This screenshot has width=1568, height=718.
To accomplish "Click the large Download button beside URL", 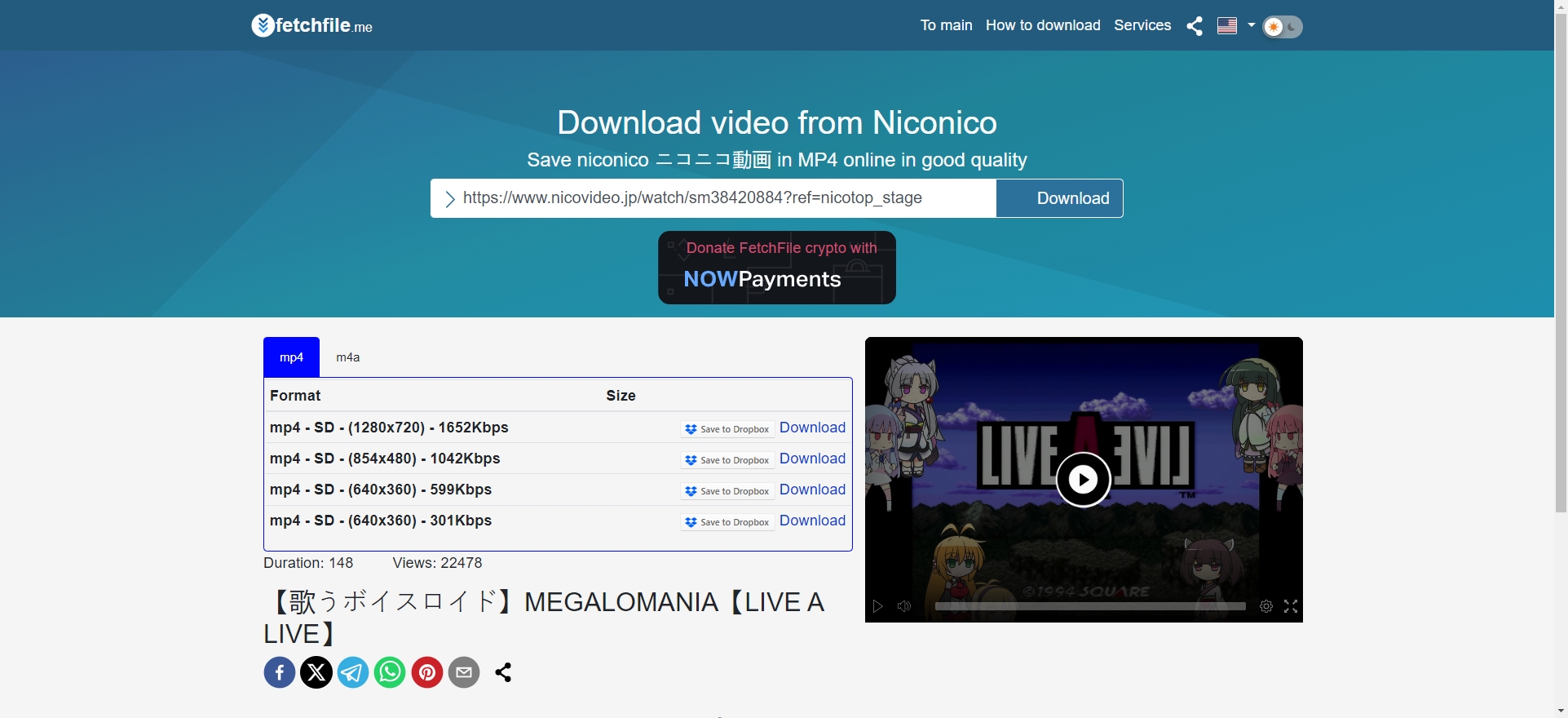I will (x=1060, y=198).
